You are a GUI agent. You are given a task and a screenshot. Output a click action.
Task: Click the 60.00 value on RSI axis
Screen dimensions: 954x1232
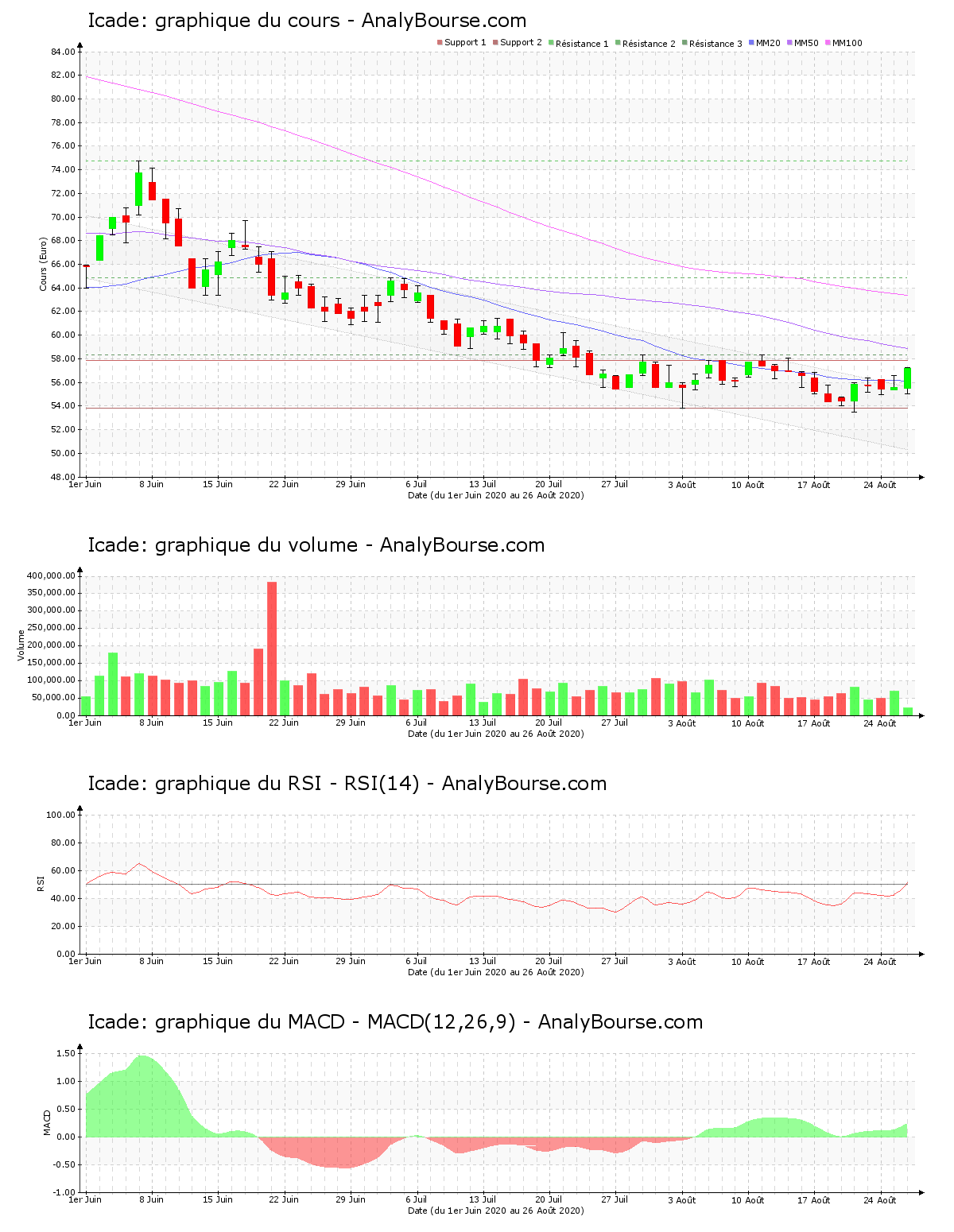pos(63,870)
